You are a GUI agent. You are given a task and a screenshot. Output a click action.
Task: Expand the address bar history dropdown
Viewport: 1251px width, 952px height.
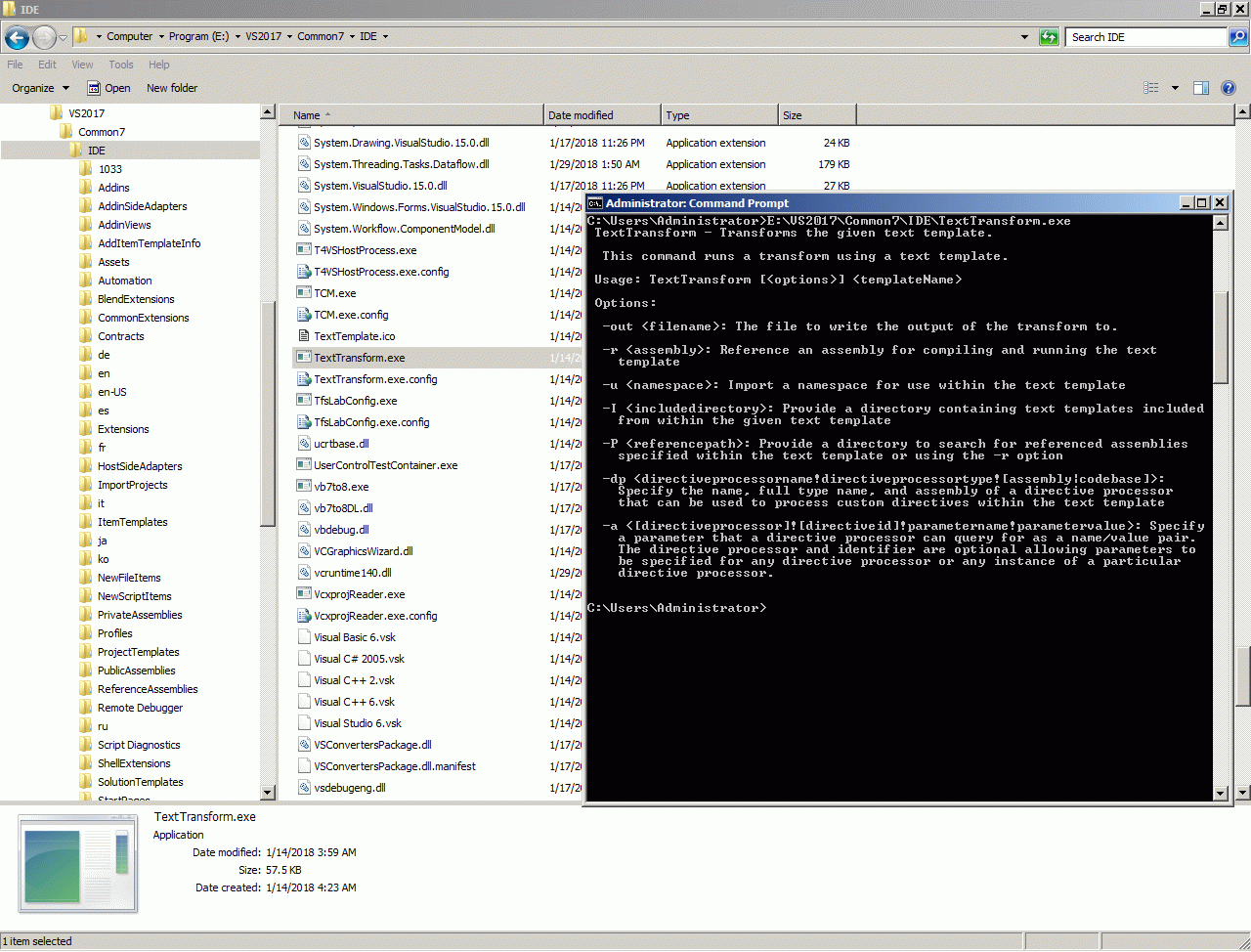click(1024, 37)
